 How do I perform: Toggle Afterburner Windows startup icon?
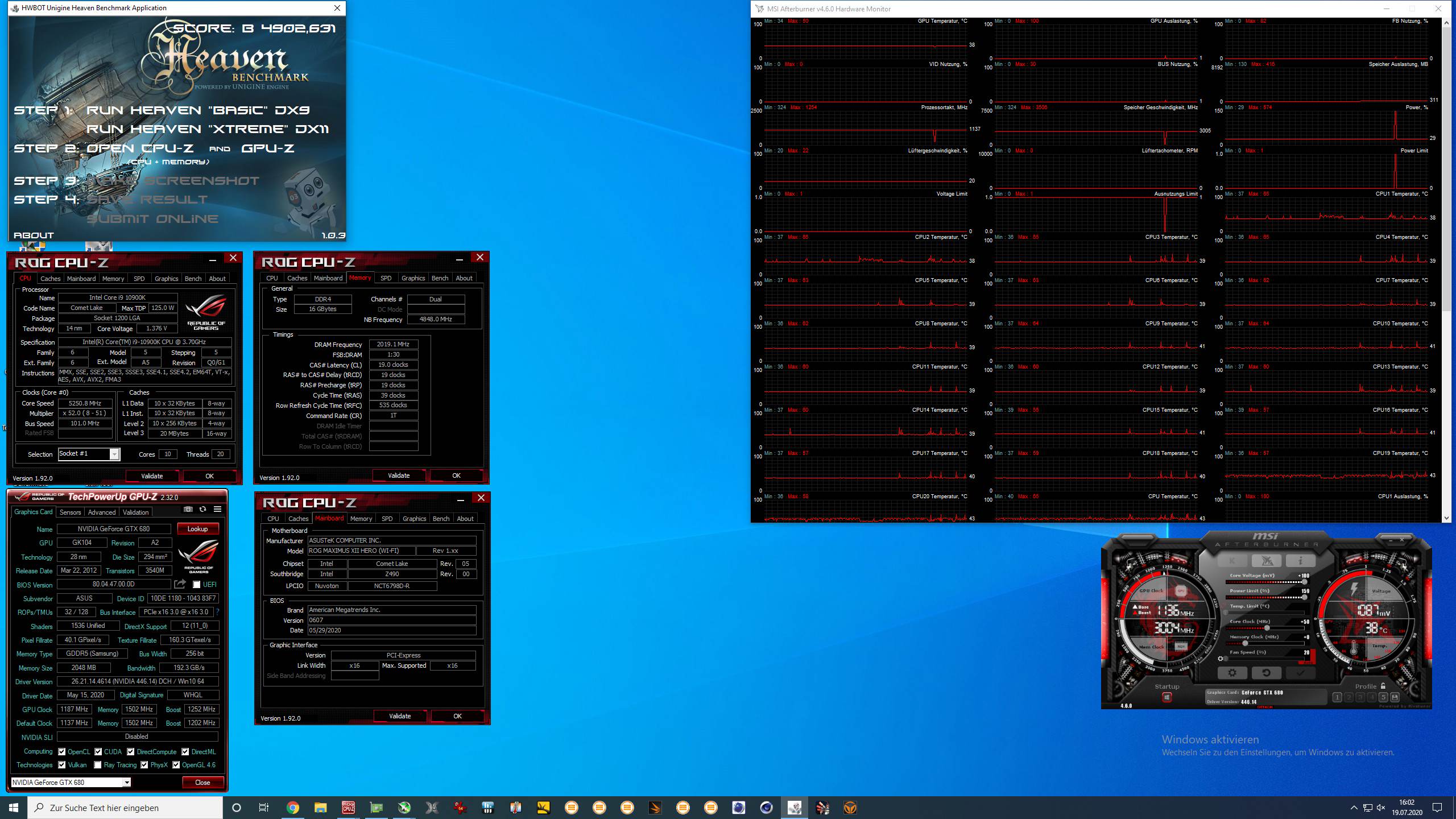(1167, 697)
